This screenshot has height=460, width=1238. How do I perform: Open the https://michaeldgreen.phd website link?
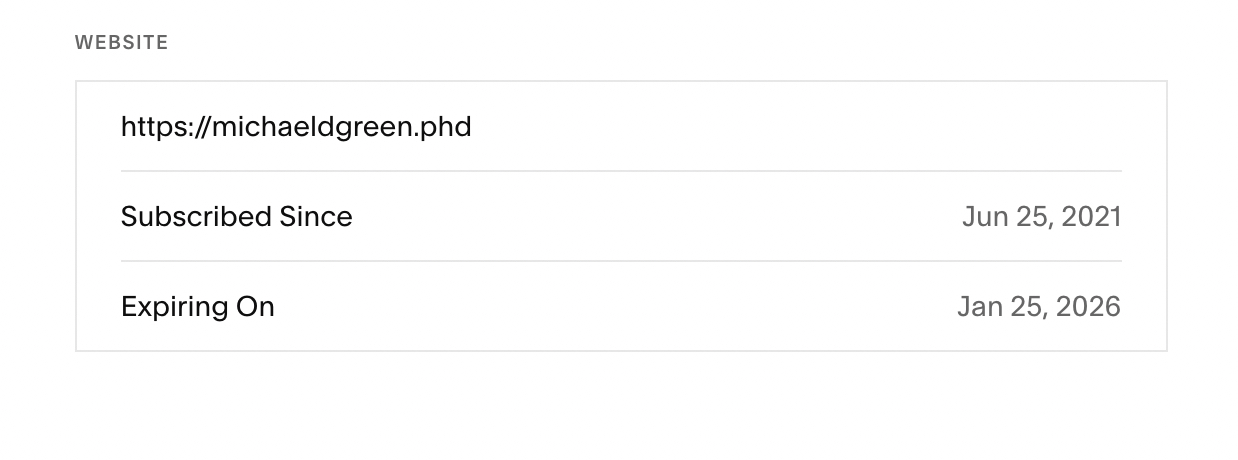pyautogui.click(x=296, y=127)
